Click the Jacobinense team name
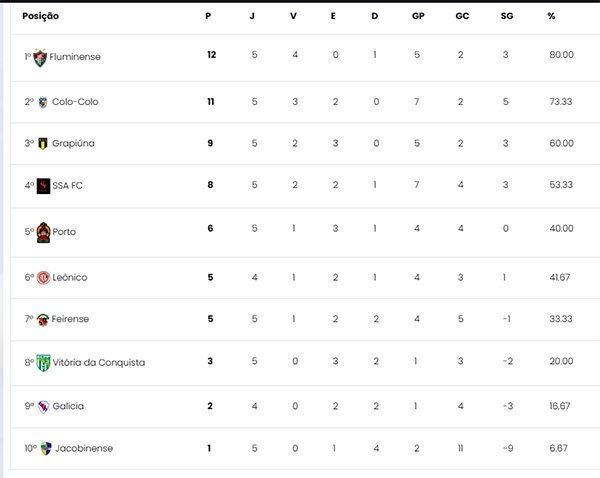Image resolution: width=600 pixels, height=478 pixels. (x=84, y=449)
